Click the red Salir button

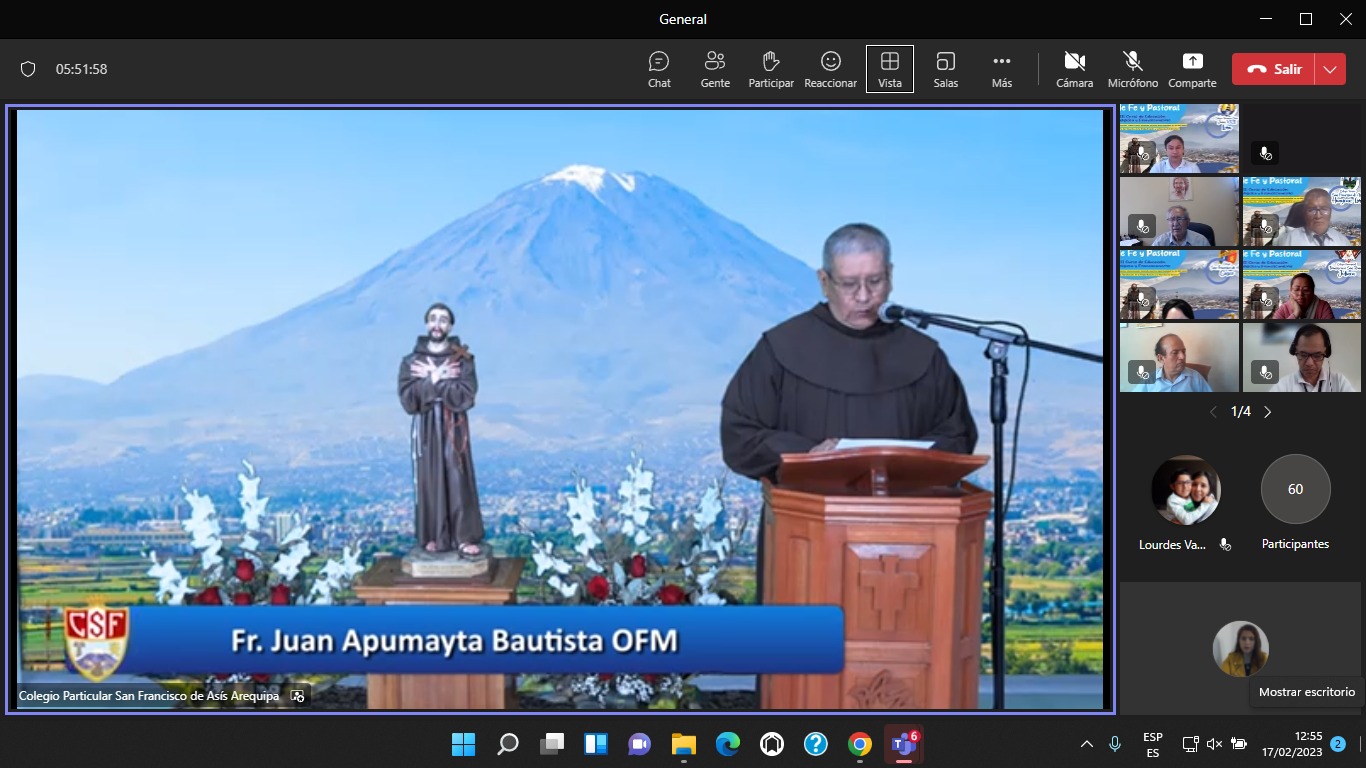[1273, 69]
